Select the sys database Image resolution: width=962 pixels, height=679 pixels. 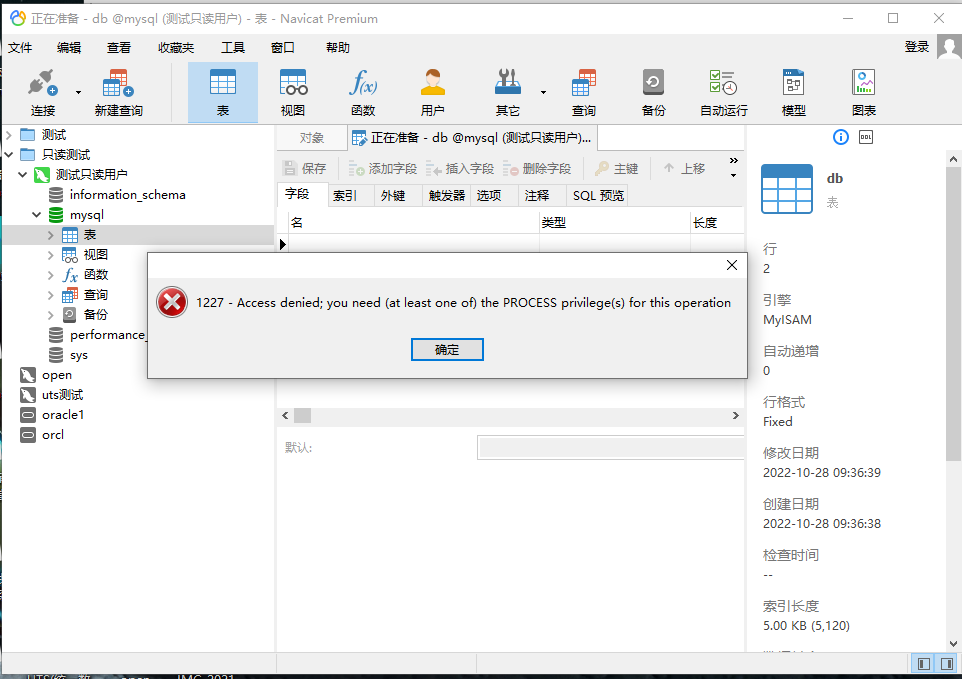tap(79, 355)
